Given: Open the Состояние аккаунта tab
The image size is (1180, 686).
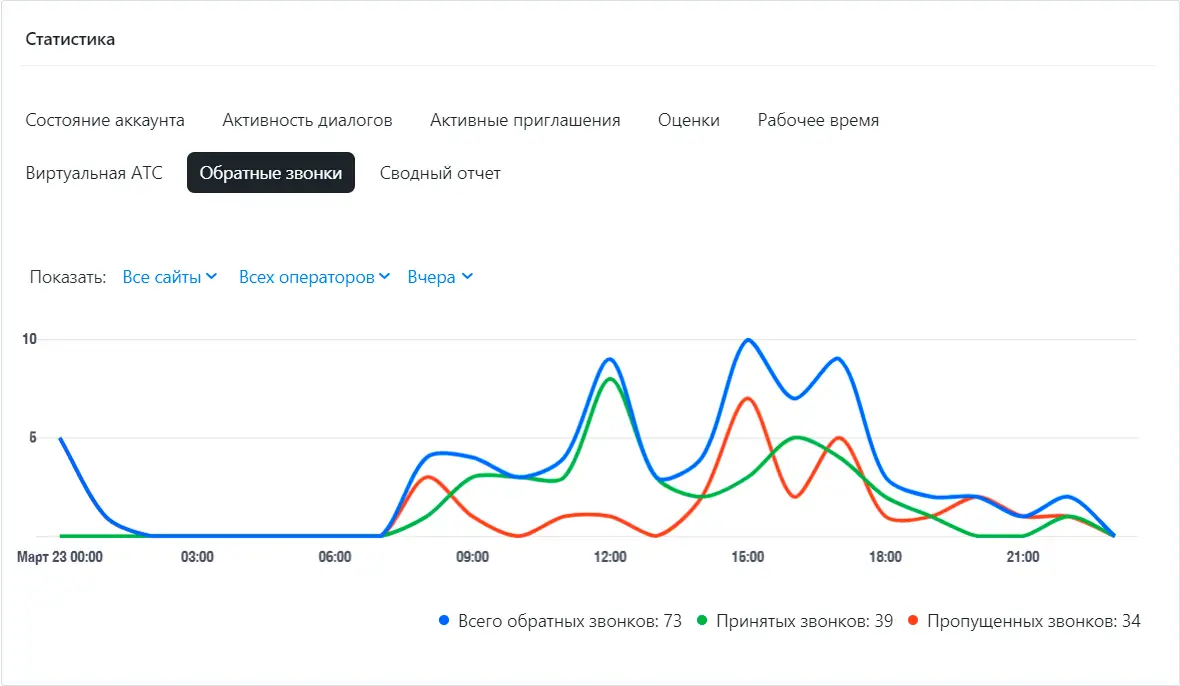Looking at the screenshot, I should [105, 120].
